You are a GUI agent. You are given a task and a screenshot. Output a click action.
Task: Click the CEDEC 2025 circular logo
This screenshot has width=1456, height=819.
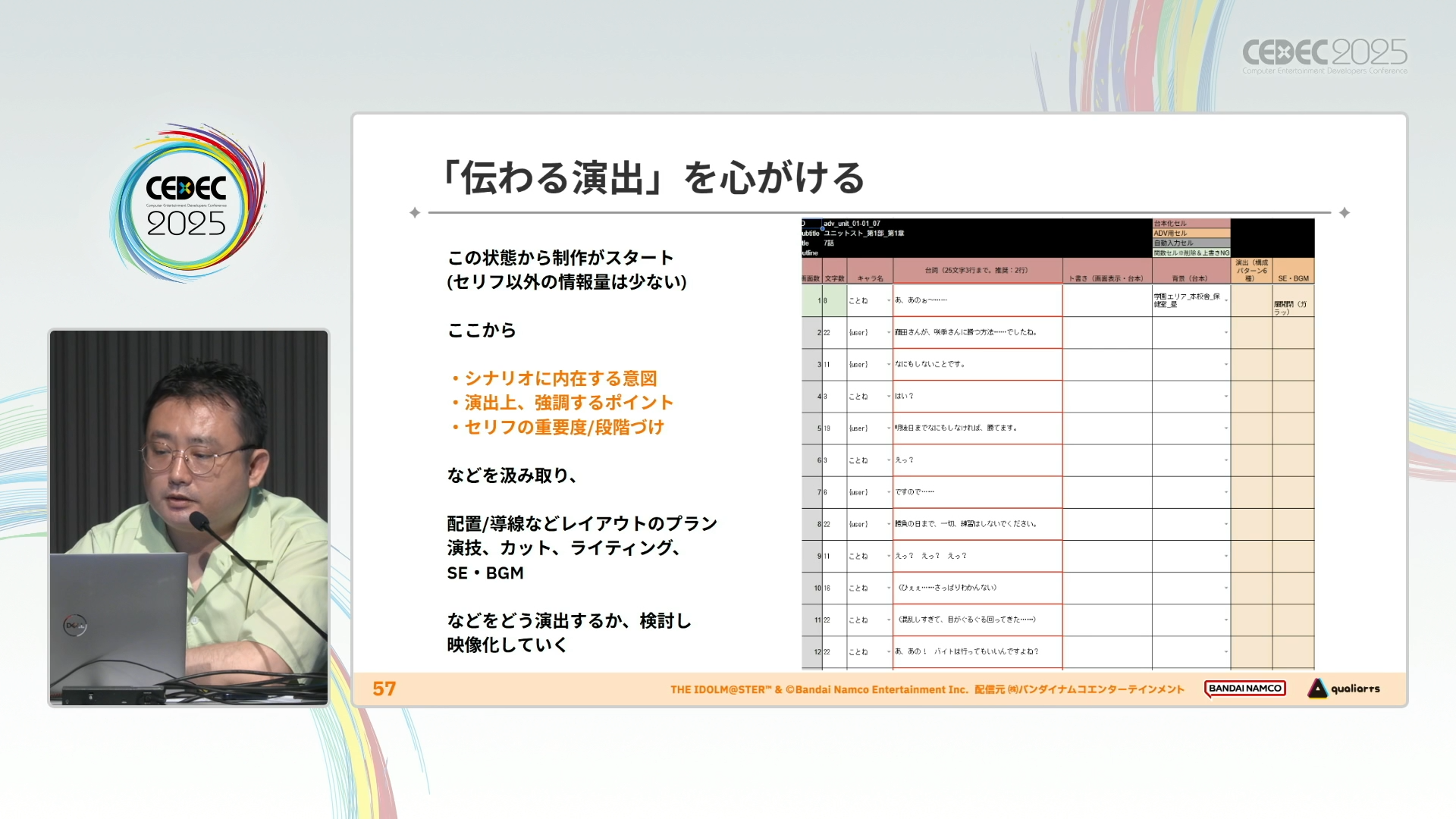187,204
